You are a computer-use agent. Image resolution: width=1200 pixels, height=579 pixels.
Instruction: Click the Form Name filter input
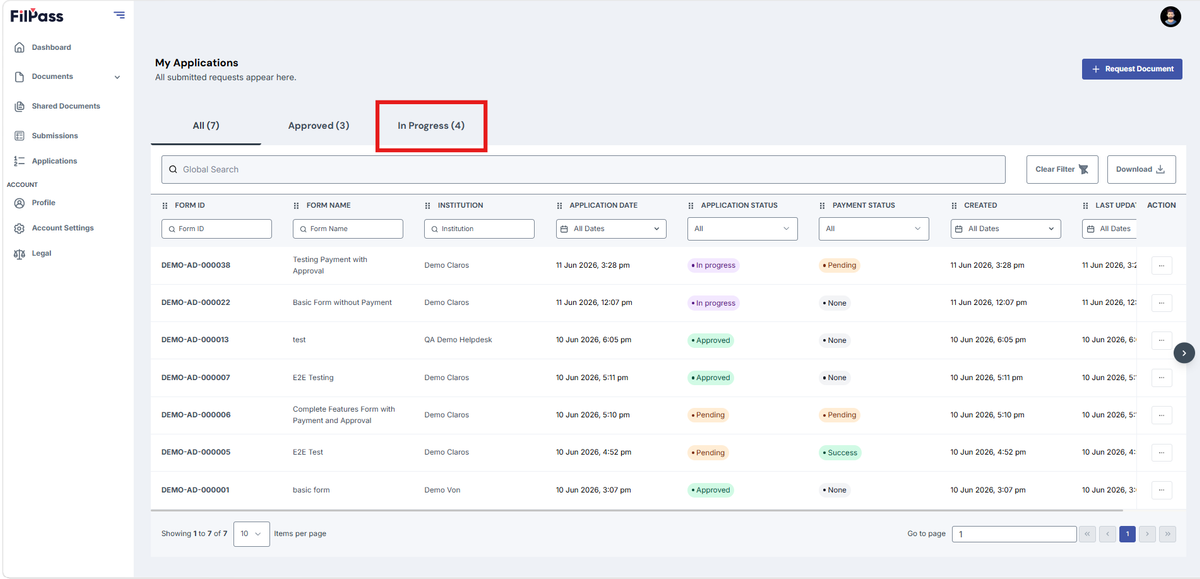(x=348, y=229)
